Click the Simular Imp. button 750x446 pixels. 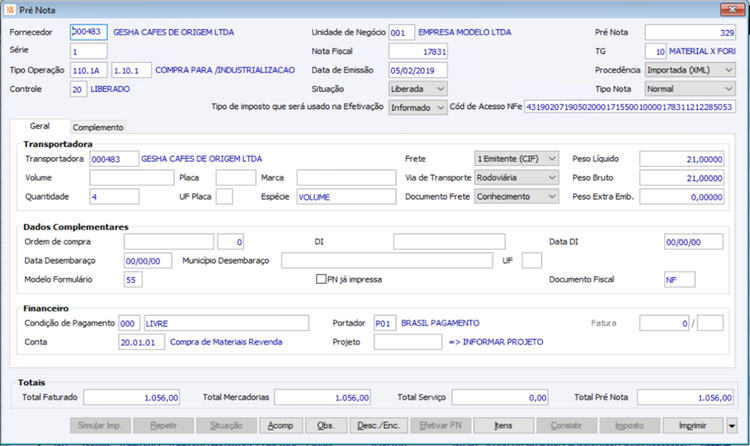[100, 425]
